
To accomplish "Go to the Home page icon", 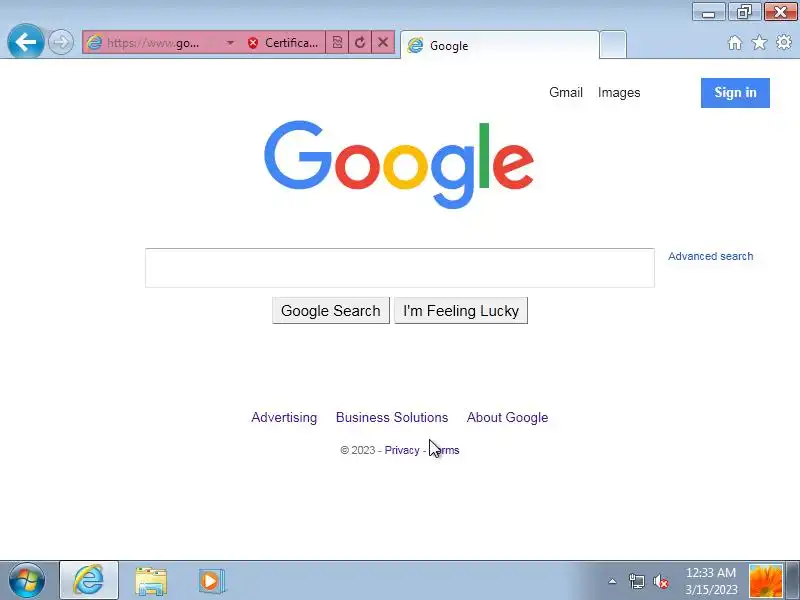I will click(735, 42).
